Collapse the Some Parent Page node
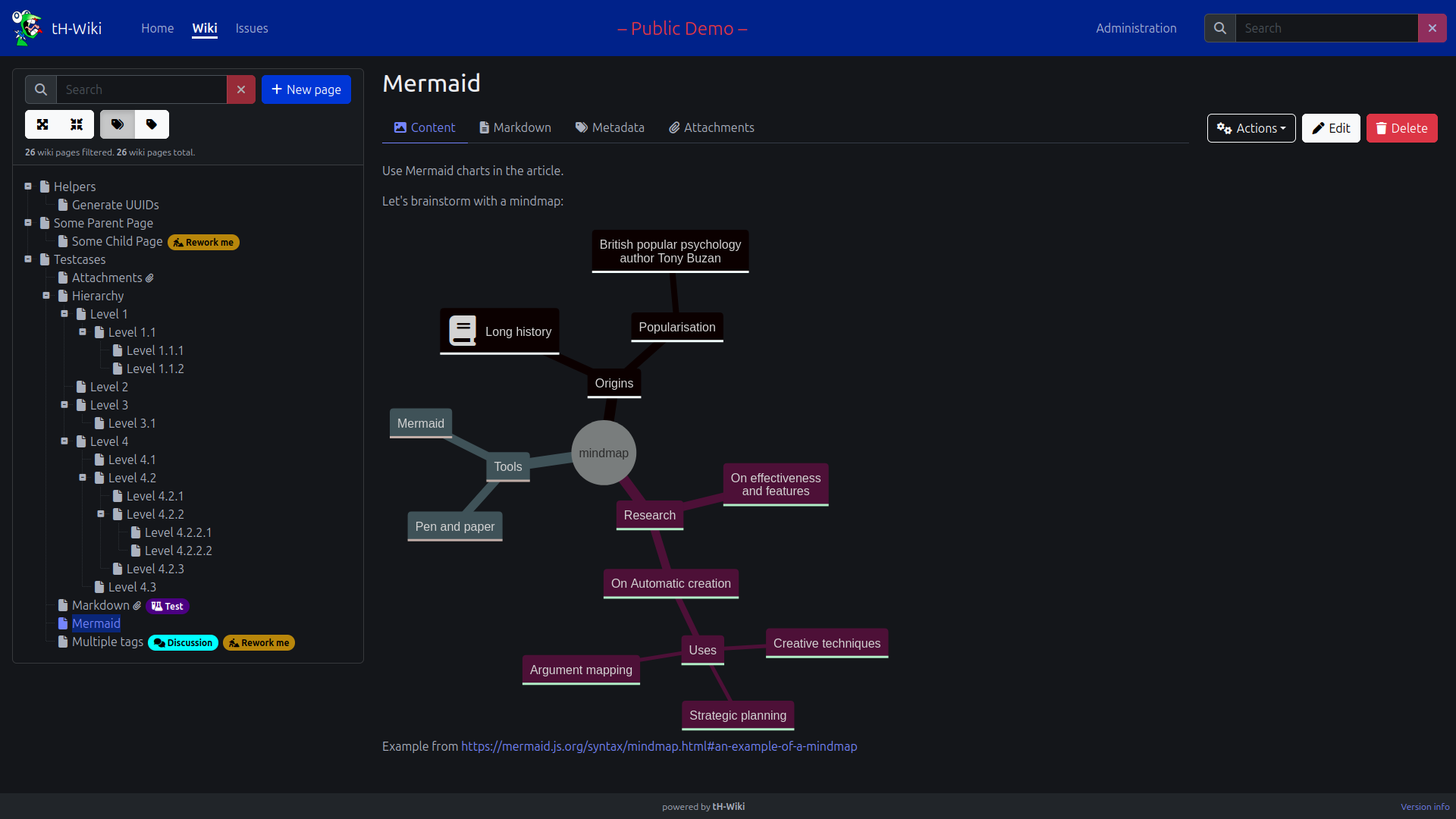The width and height of the screenshot is (1456, 819). (x=28, y=223)
